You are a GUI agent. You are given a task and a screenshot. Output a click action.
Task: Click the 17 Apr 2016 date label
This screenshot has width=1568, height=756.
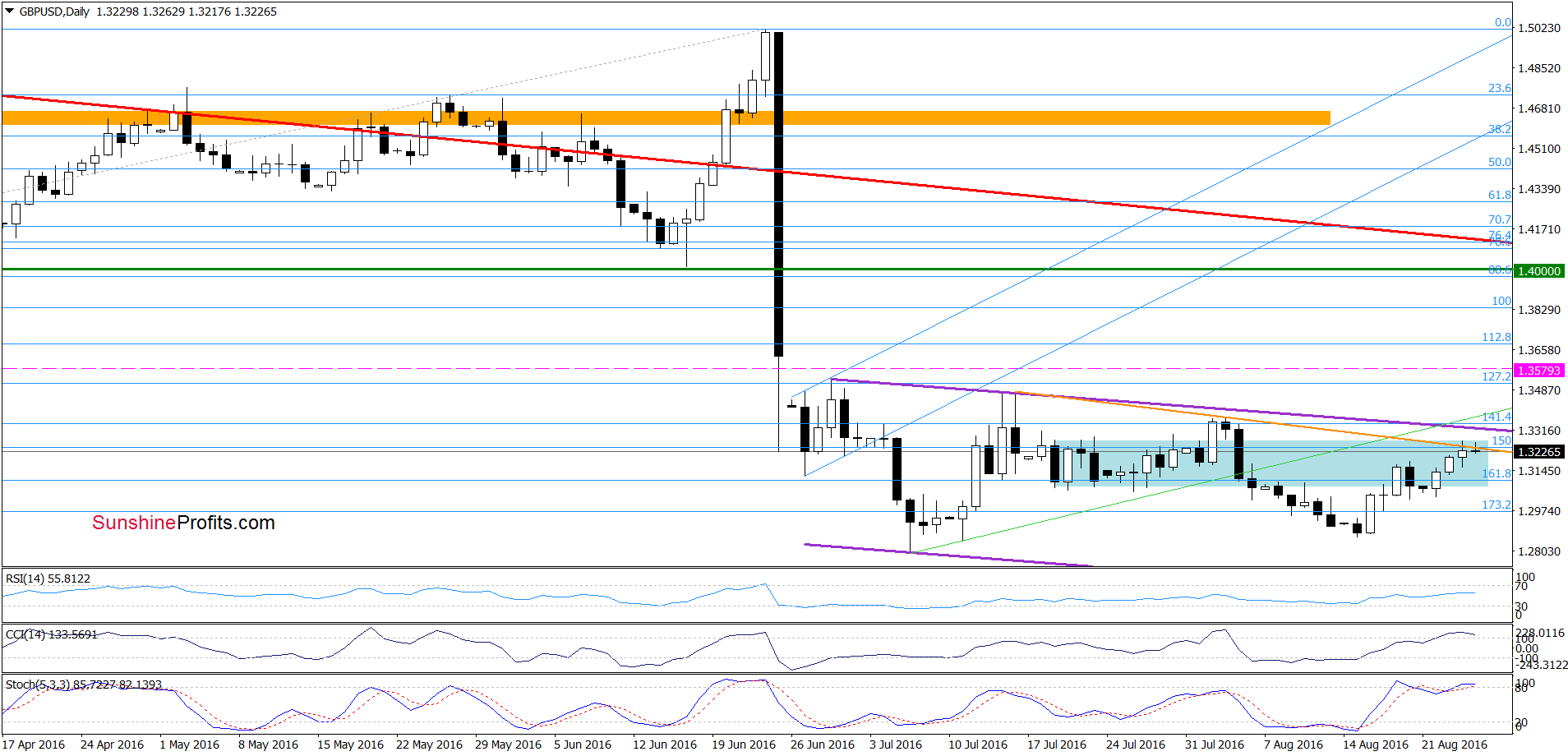[x=34, y=744]
